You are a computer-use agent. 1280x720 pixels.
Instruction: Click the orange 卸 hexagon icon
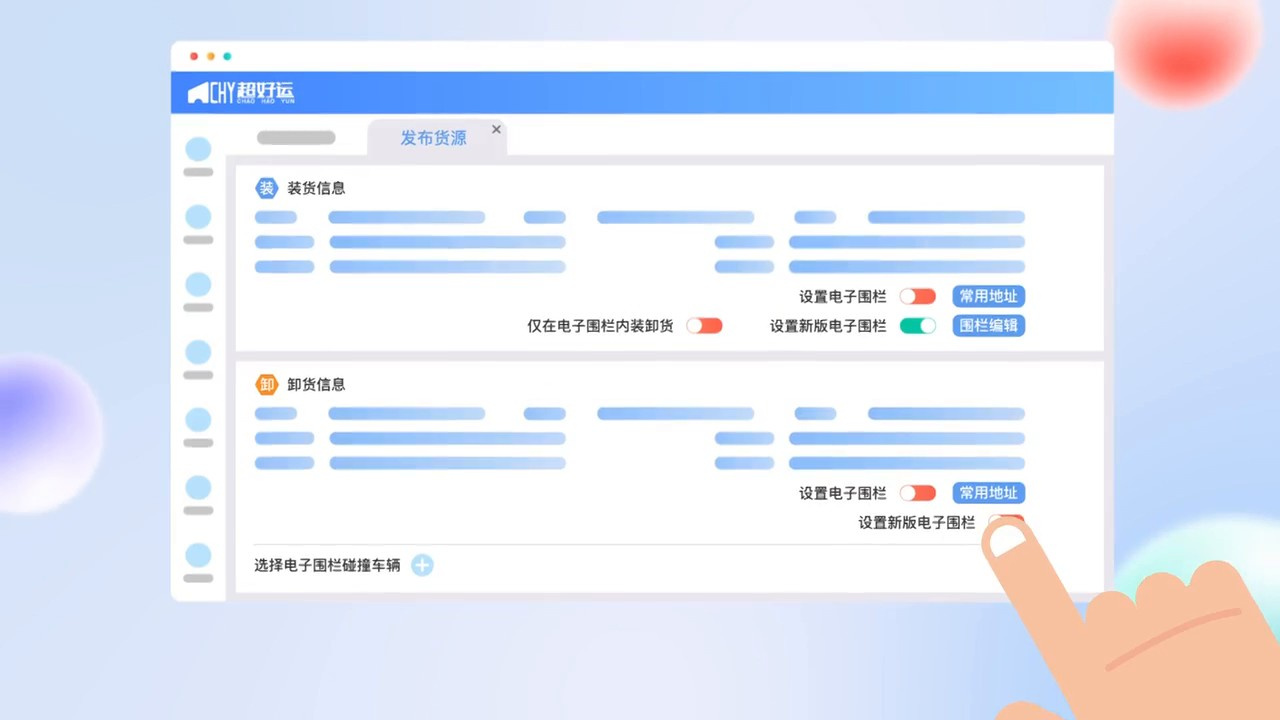tap(266, 384)
